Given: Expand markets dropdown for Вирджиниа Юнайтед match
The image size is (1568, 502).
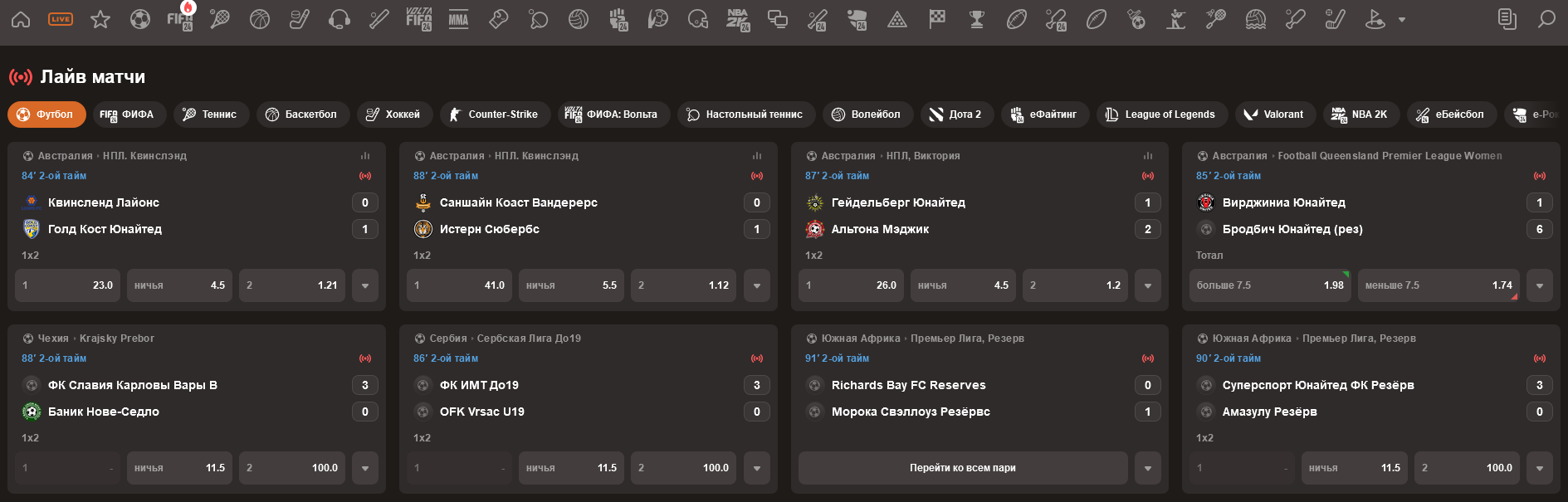Looking at the screenshot, I should [1540, 285].
